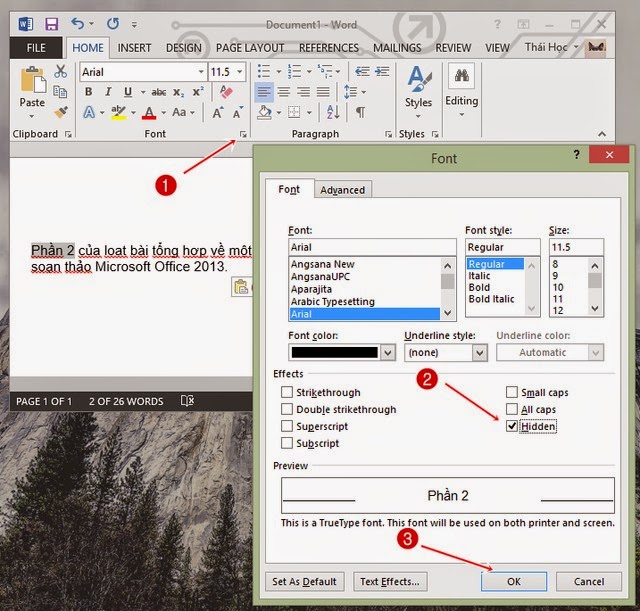Enable the Small caps checkbox
Viewport: 640px width, 611px height.
(x=512, y=392)
